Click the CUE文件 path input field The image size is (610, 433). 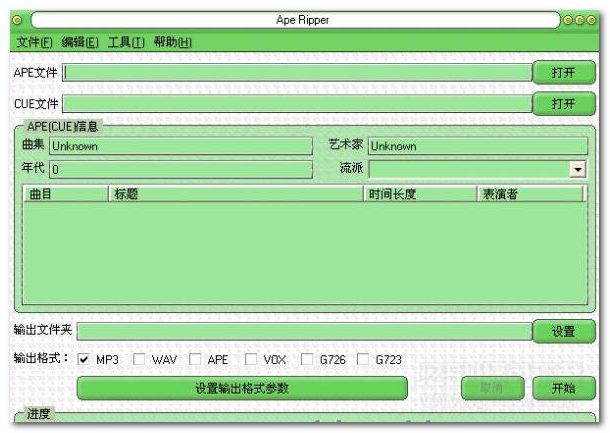(x=297, y=104)
